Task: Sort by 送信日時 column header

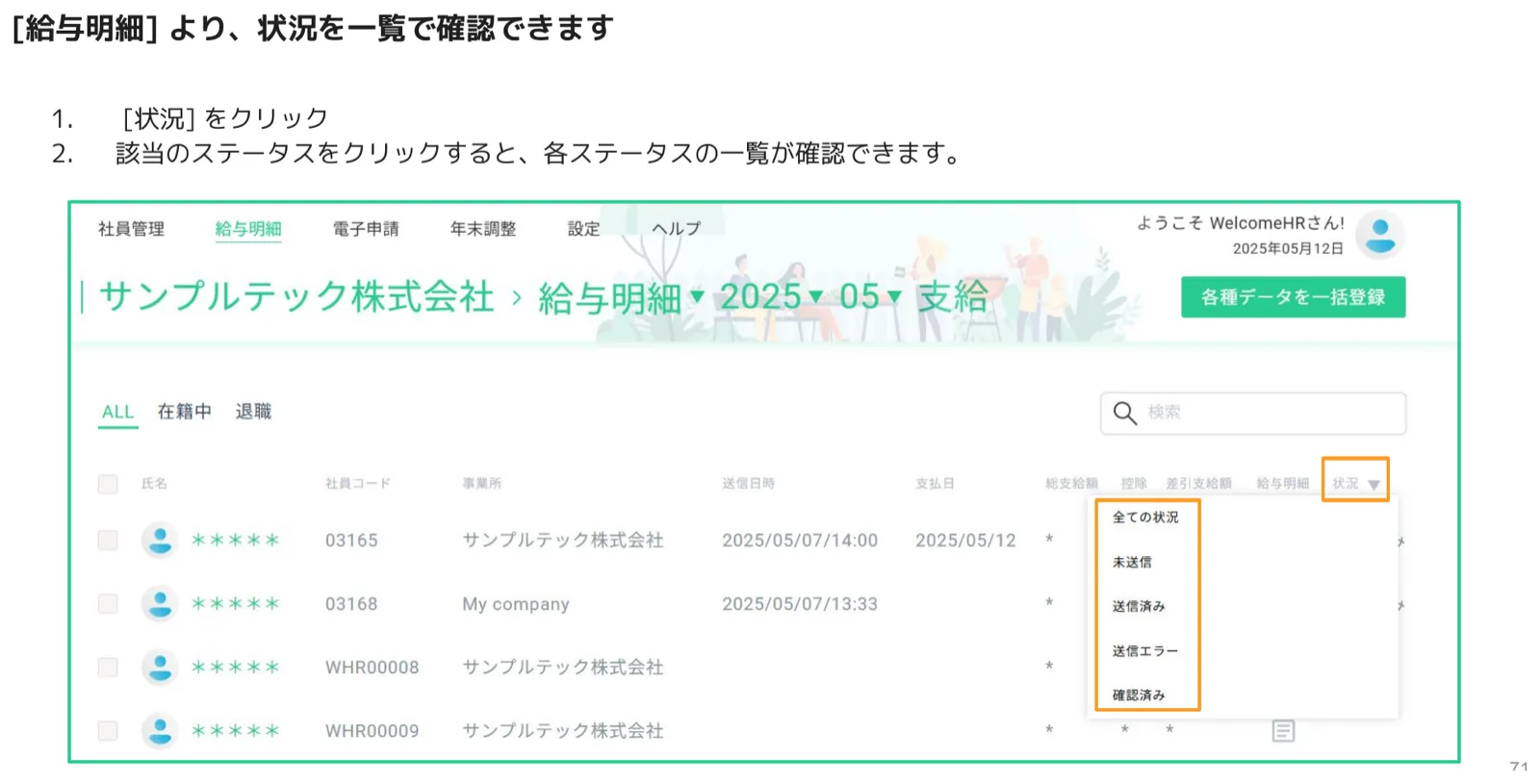Action: tap(749, 484)
